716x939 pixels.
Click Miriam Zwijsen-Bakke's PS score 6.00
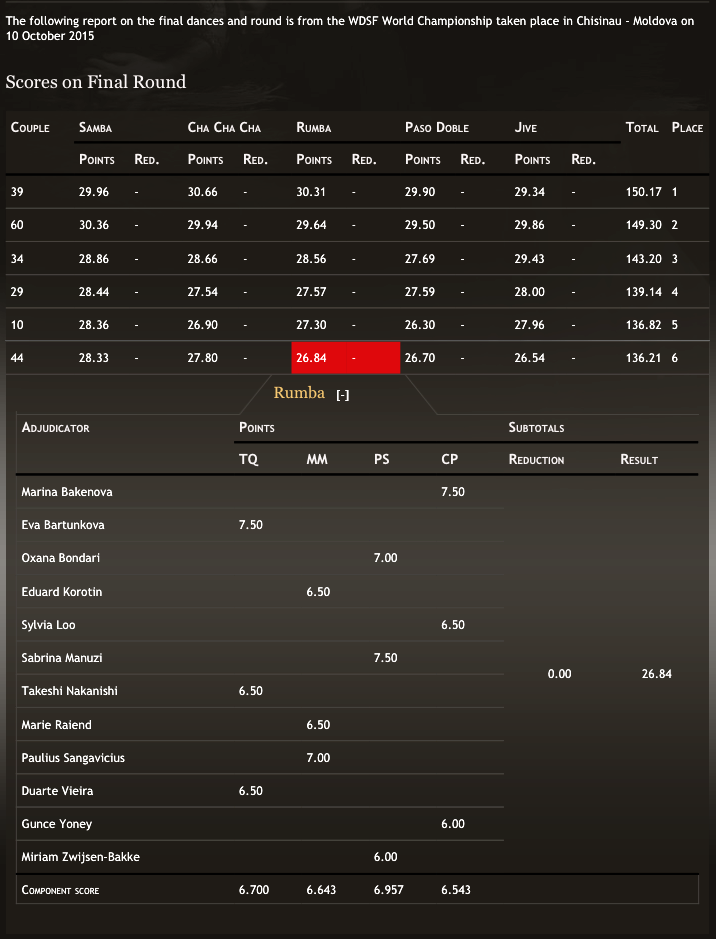pyautogui.click(x=385, y=857)
